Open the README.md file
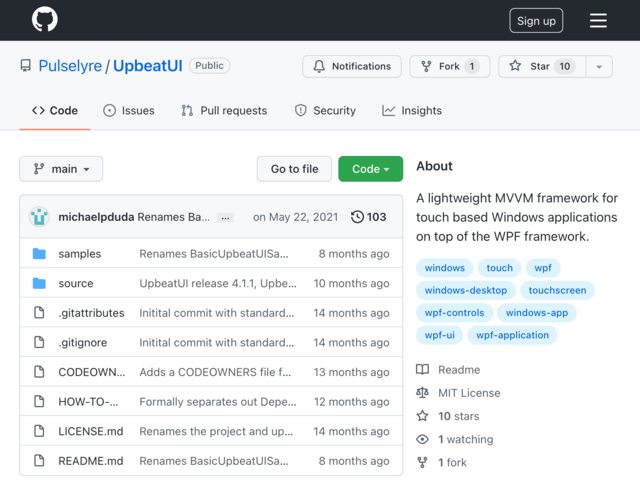640x480 pixels. click(91, 461)
